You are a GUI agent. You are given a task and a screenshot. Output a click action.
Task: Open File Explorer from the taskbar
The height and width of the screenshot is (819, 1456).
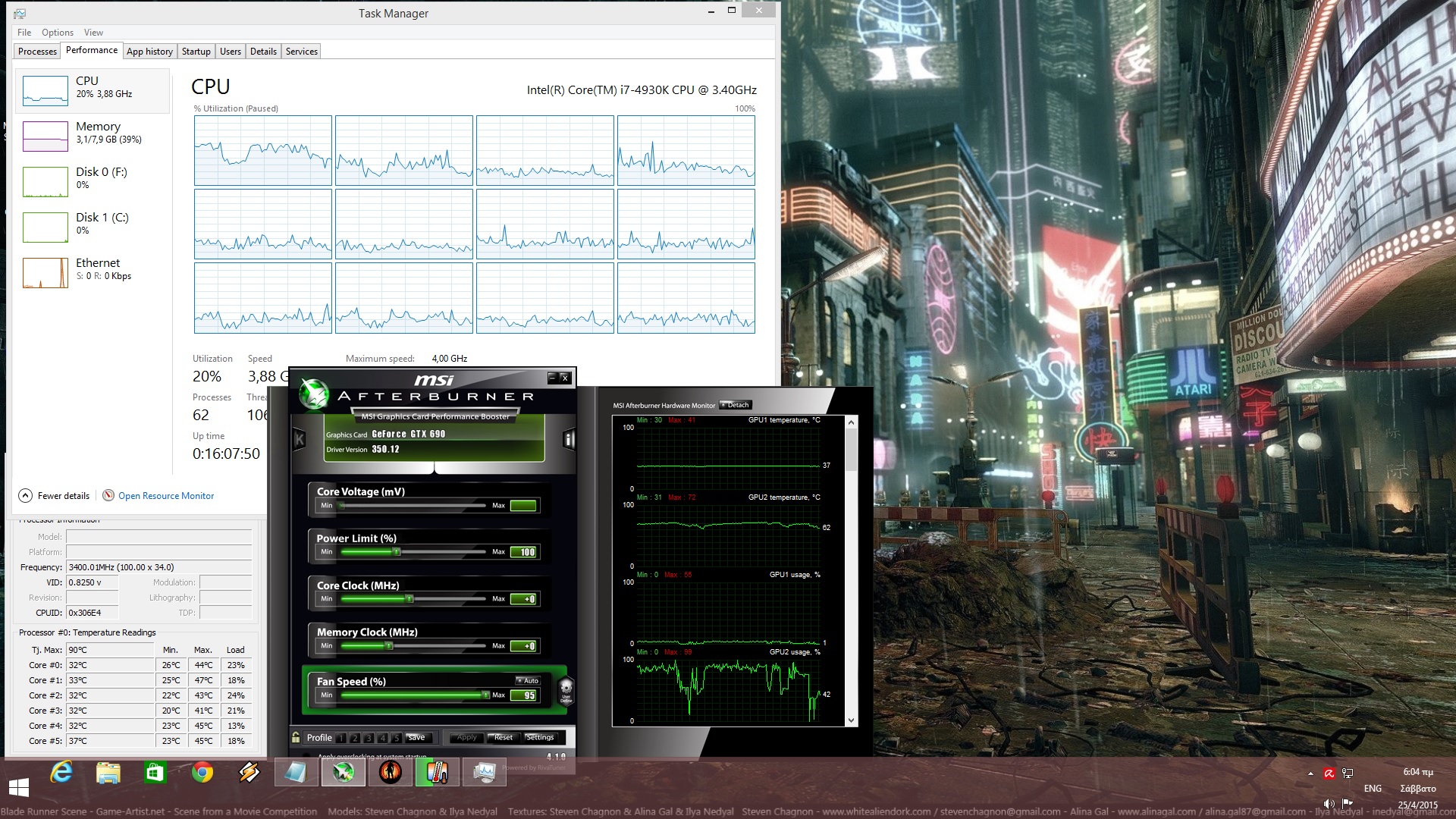click(x=108, y=773)
